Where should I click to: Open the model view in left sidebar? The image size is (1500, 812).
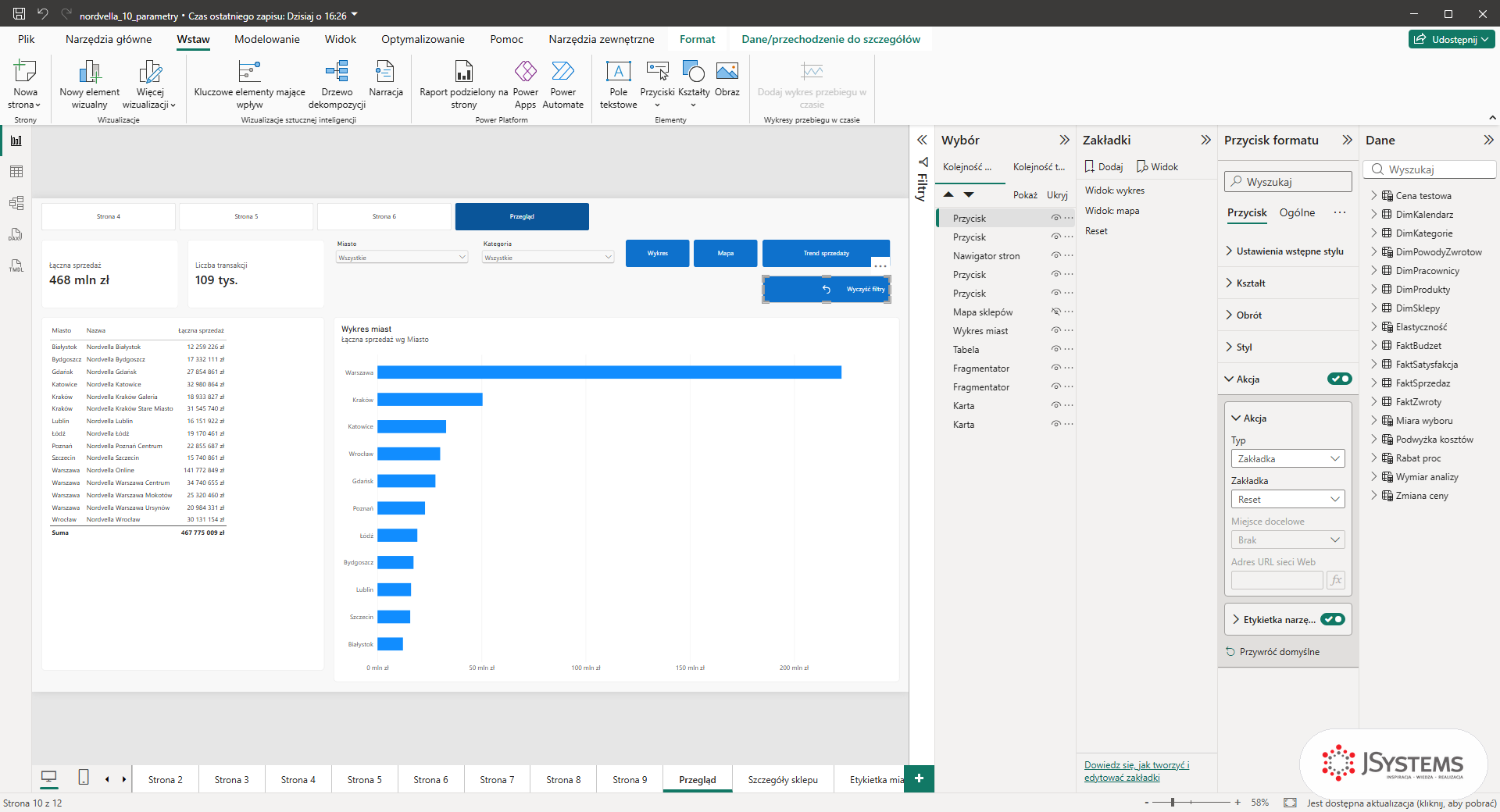pyautogui.click(x=16, y=203)
